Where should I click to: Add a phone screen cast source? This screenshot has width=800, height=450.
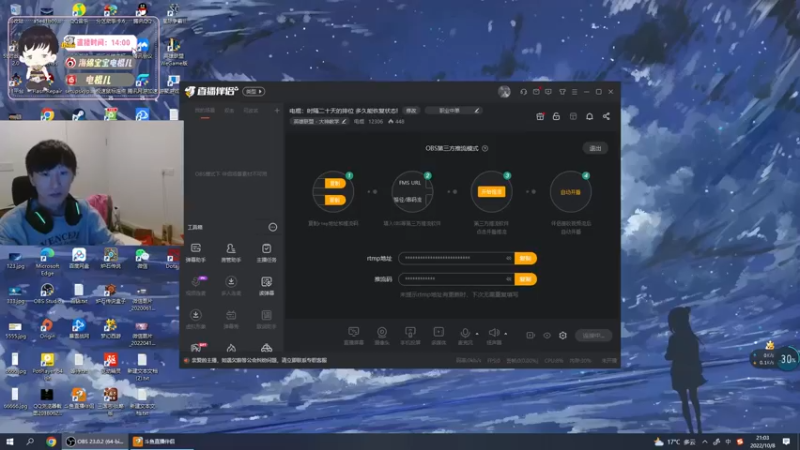click(410, 336)
